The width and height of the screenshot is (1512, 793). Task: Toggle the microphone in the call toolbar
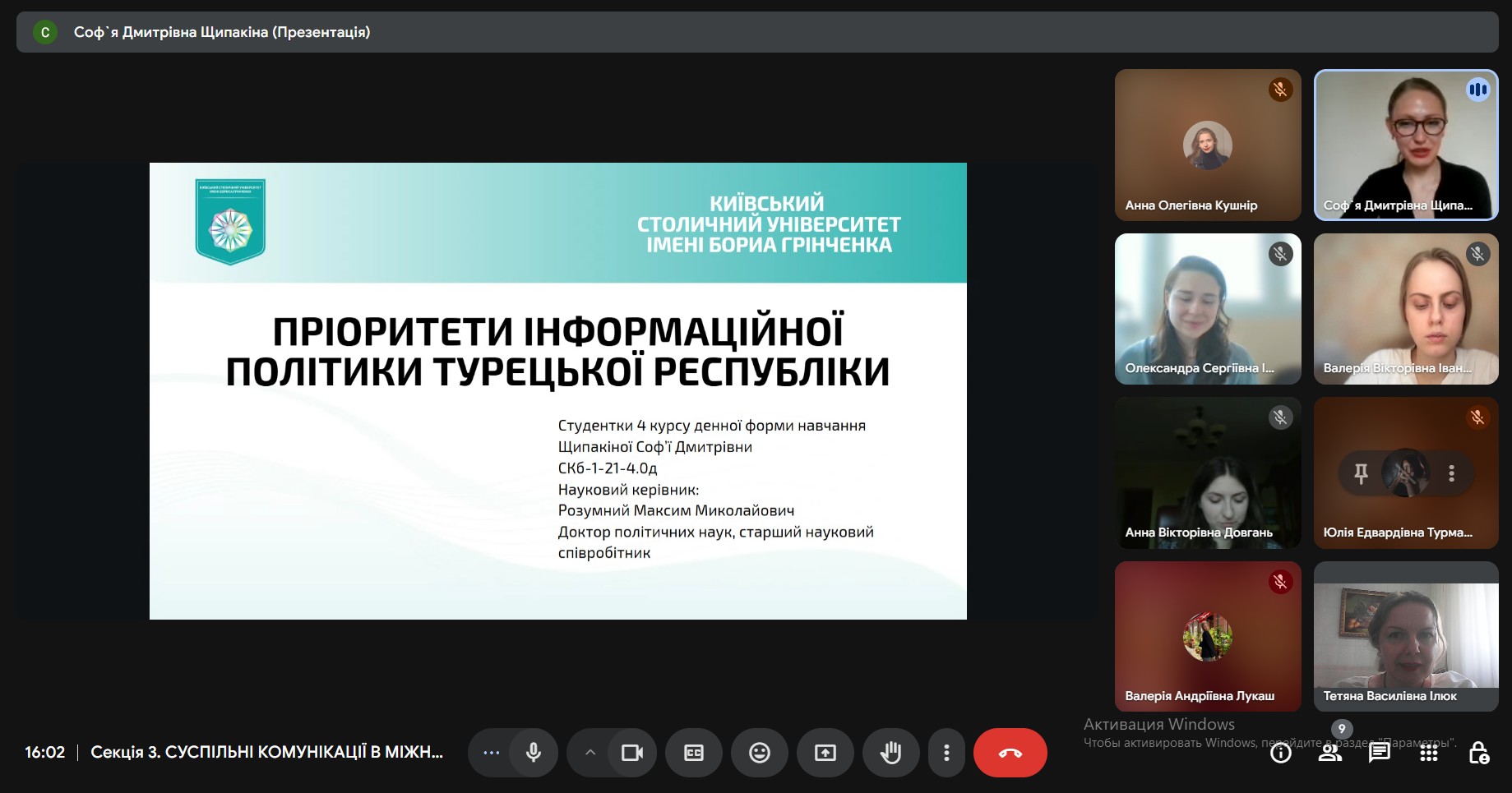534,753
